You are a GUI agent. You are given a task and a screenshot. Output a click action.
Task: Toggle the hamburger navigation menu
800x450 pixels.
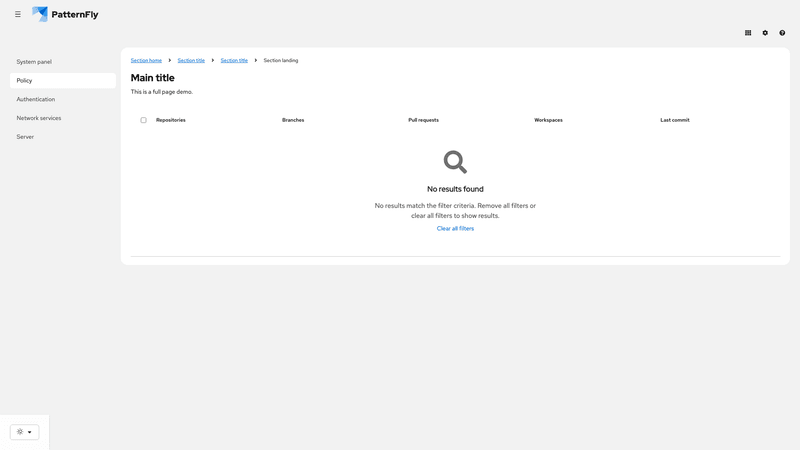[x=18, y=14]
